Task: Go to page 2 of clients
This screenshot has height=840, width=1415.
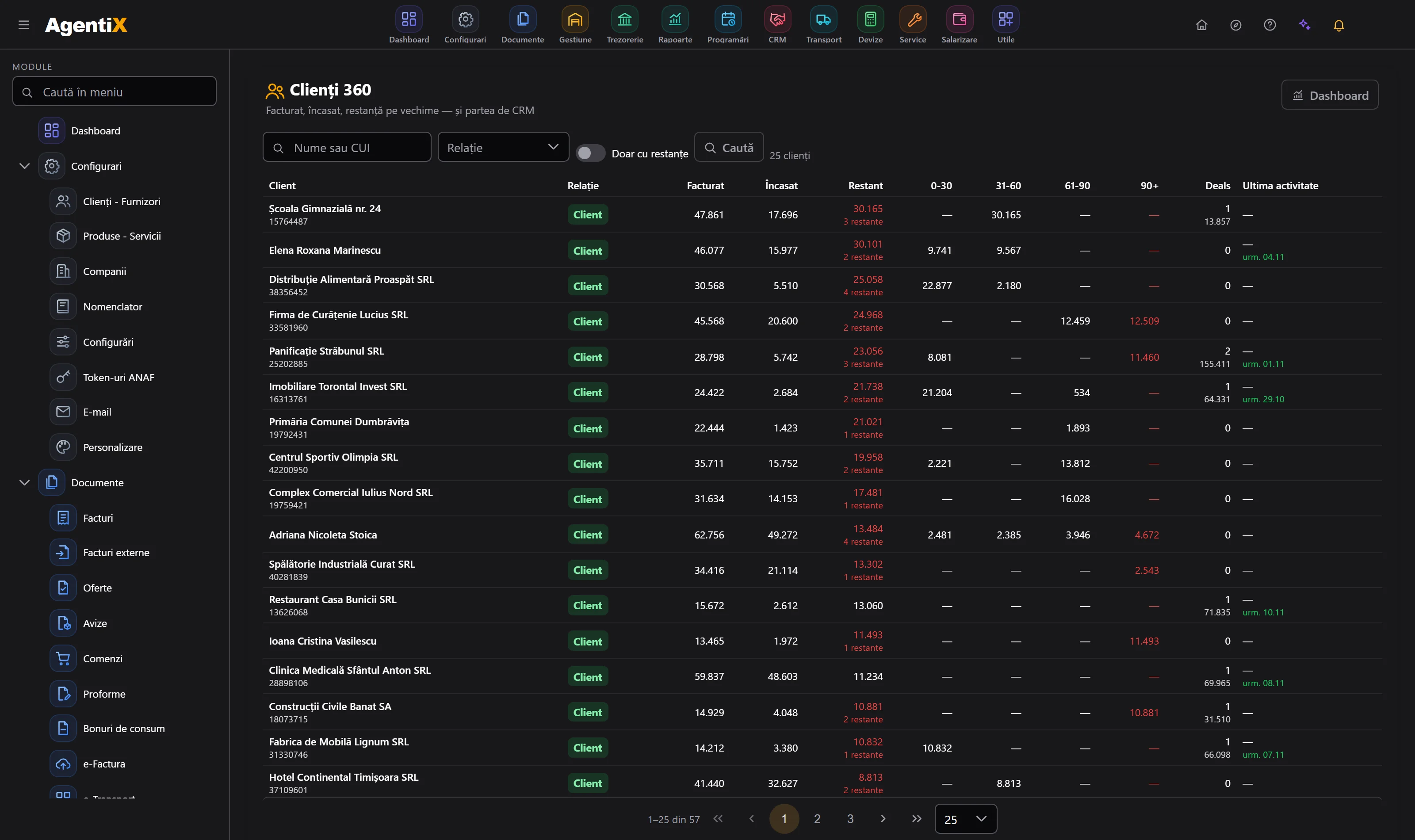Action: click(x=817, y=819)
